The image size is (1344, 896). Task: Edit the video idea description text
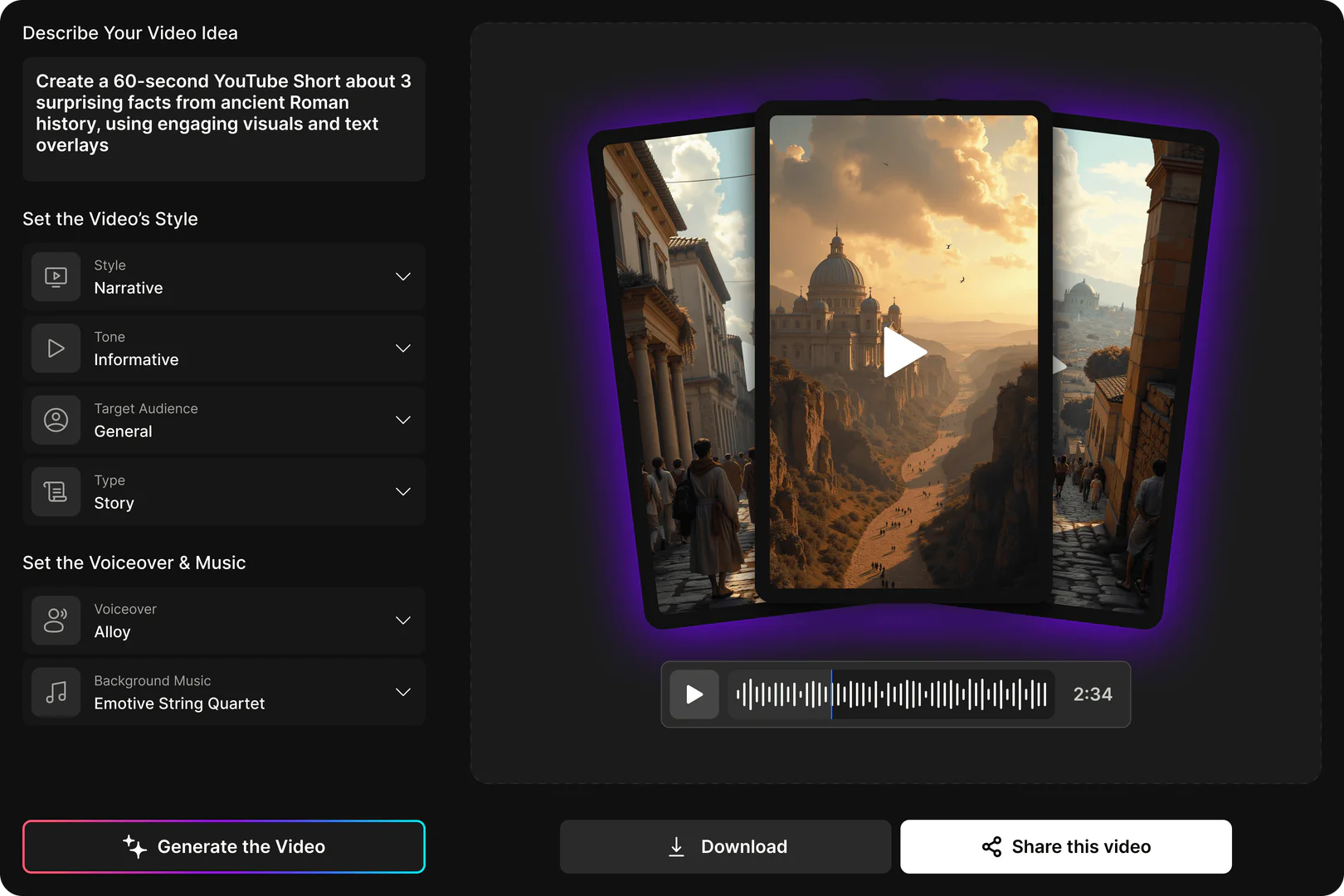coord(223,113)
